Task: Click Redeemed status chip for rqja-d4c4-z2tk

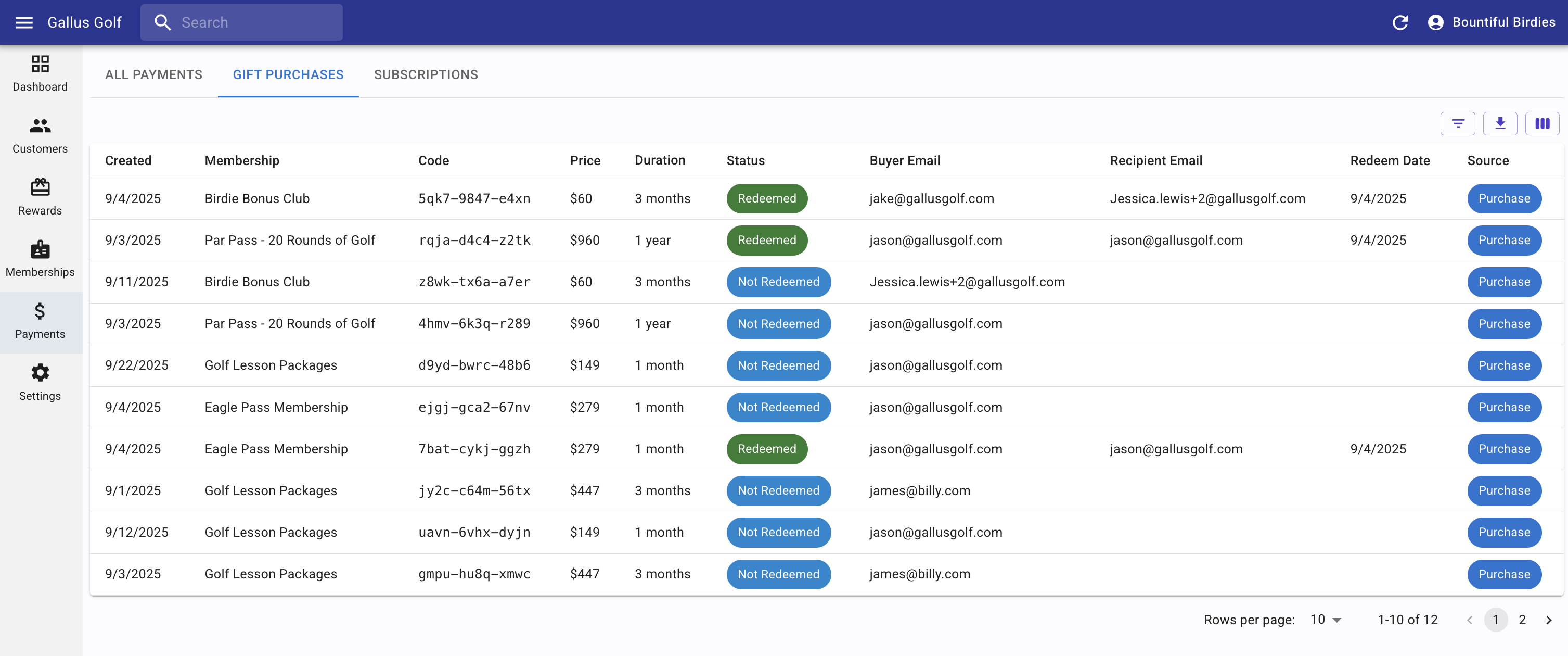Action: 766,240
